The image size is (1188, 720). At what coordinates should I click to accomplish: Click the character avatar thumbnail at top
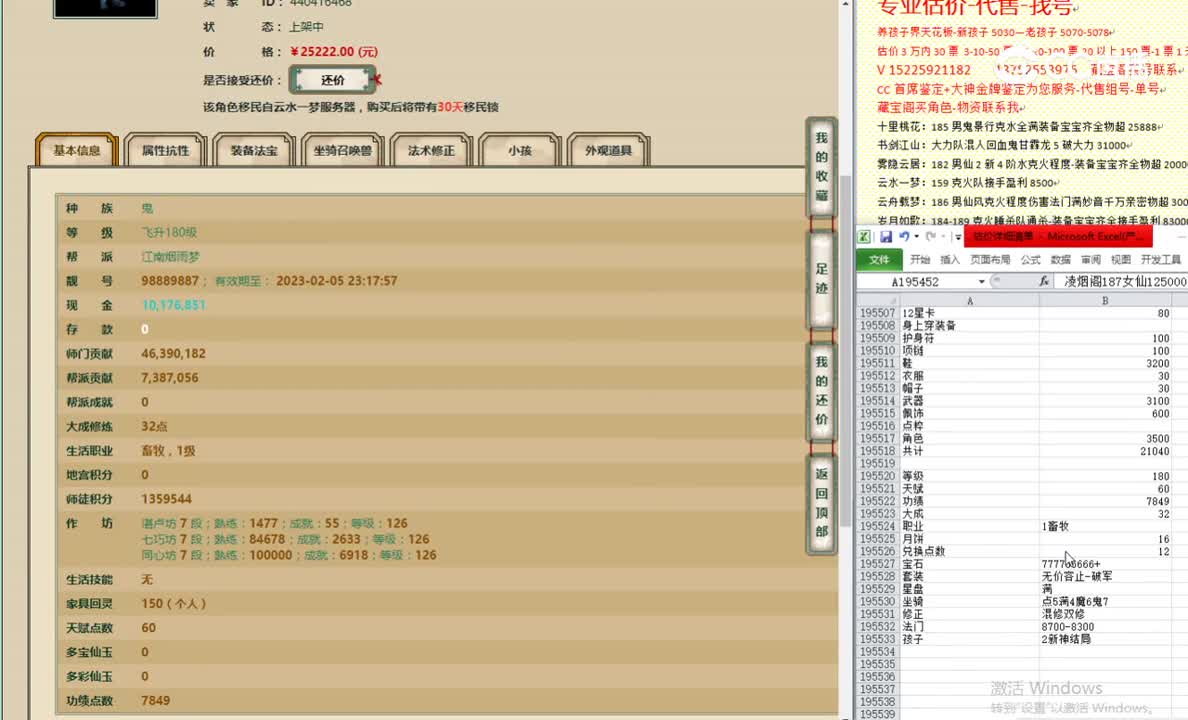pyautogui.click(x=105, y=8)
